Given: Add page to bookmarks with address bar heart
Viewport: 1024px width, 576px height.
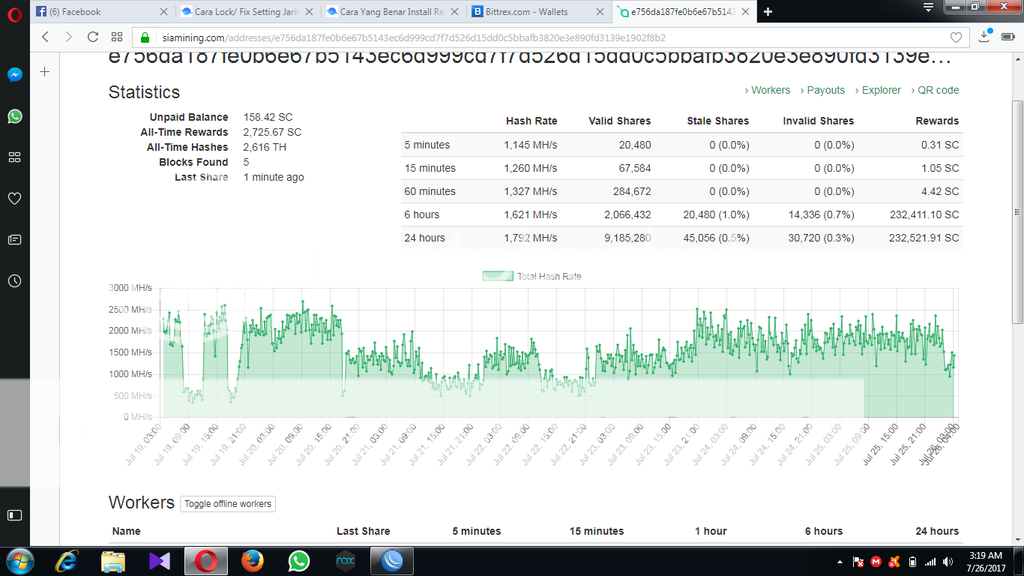Looking at the screenshot, I should (957, 37).
